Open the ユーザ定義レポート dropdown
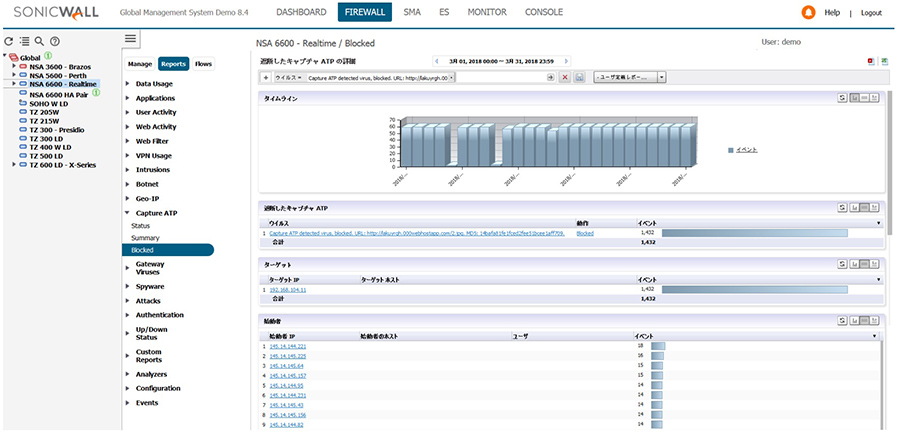 661,77
